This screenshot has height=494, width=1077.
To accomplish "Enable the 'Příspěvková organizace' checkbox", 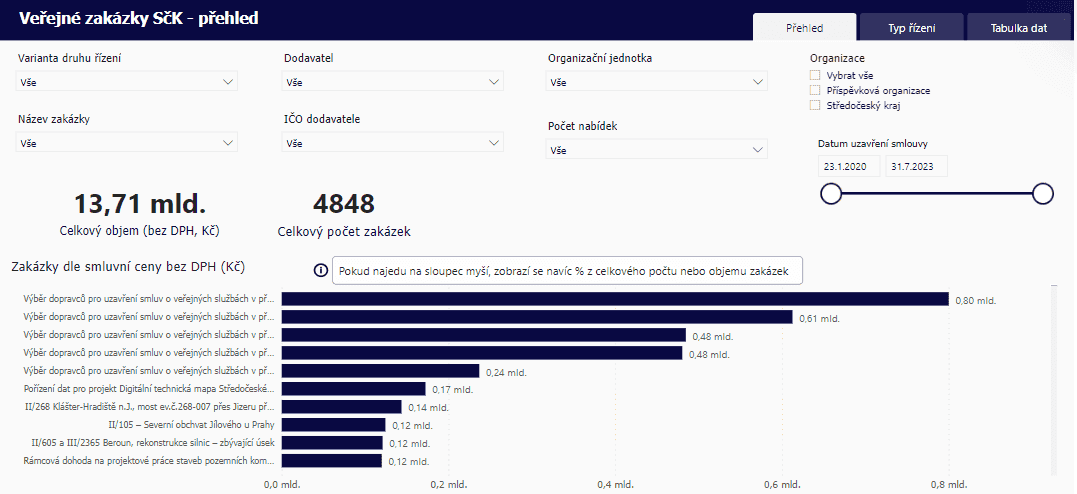I will pyautogui.click(x=815, y=90).
